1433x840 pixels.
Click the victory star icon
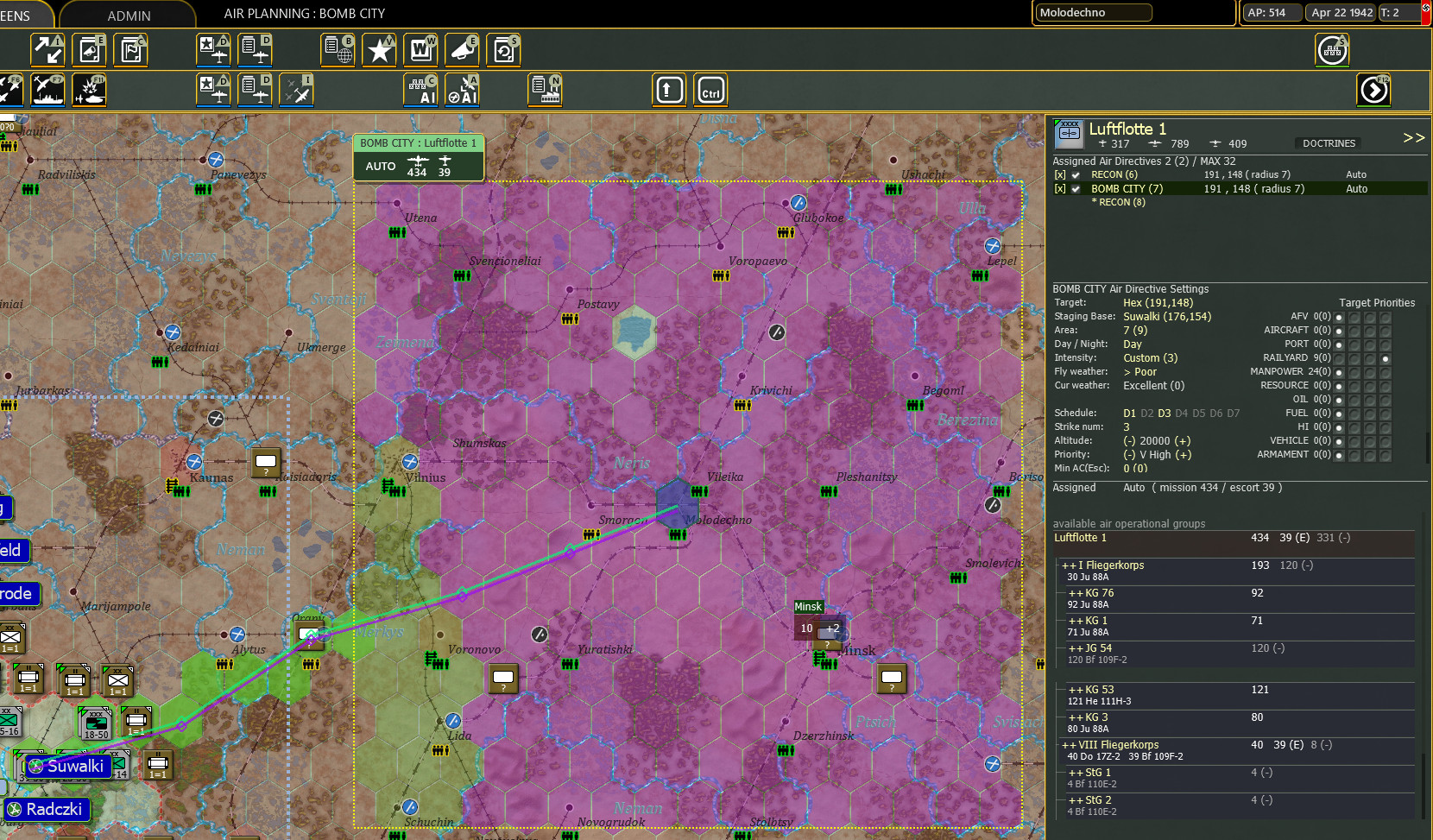click(x=379, y=50)
